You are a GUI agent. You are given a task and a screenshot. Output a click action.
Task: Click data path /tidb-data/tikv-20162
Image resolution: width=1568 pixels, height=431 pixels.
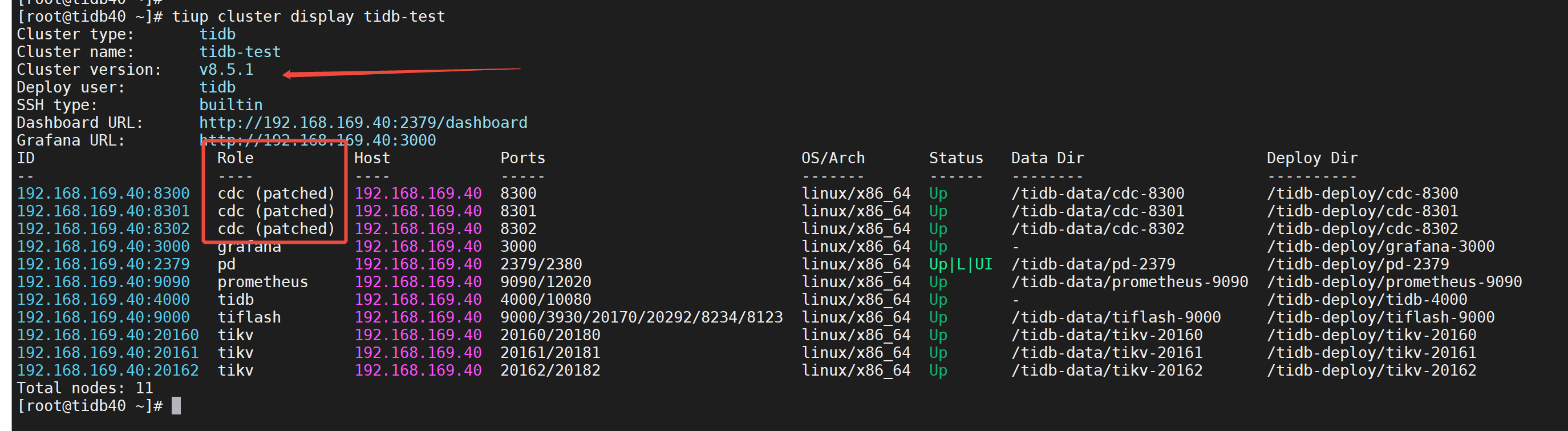1106,370
